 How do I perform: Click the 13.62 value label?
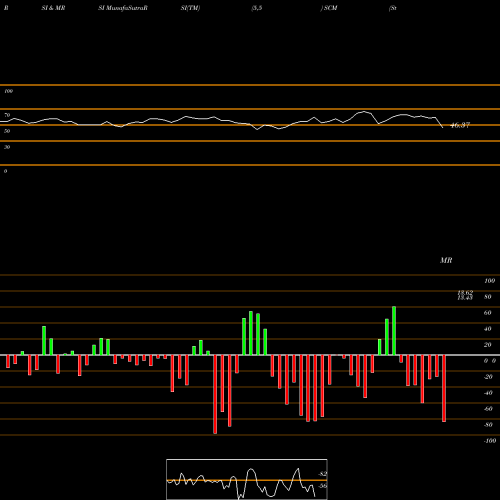point(465,293)
